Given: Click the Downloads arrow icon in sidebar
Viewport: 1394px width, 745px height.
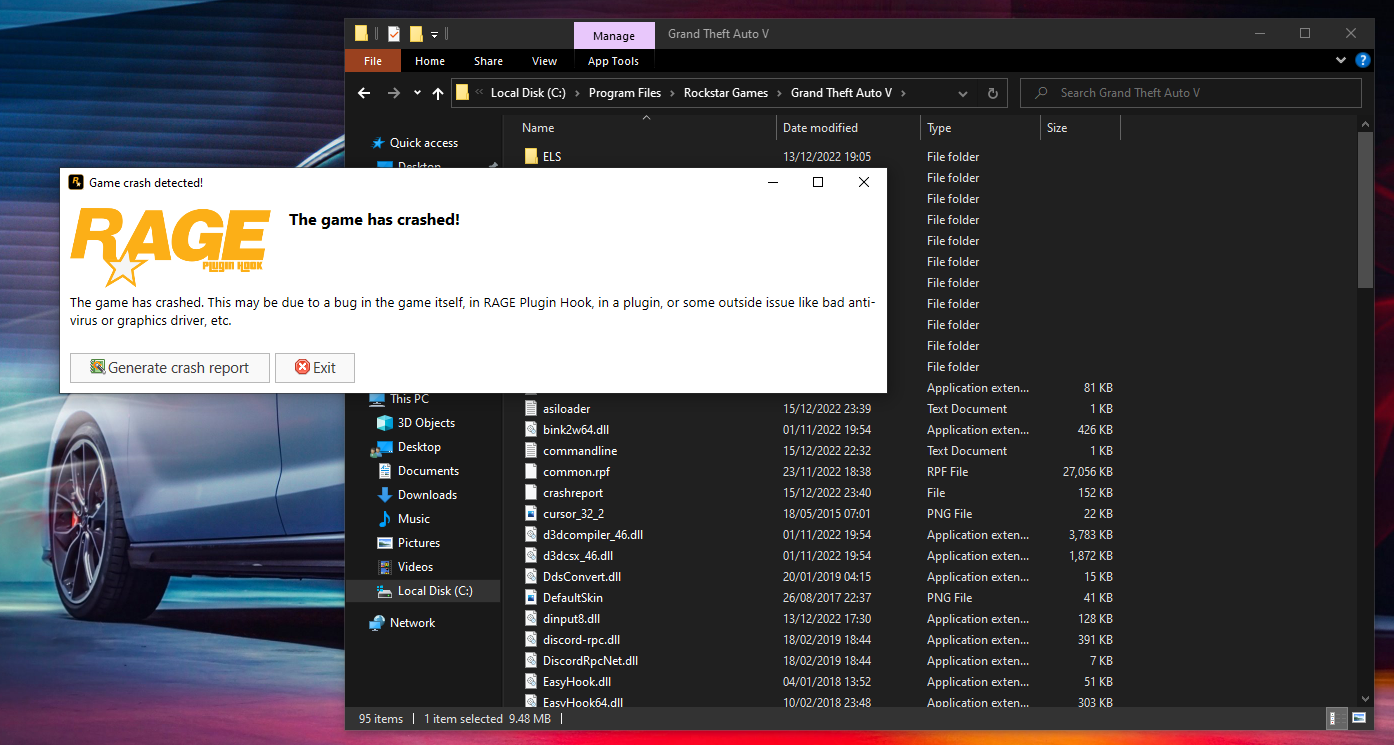Looking at the screenshot, I should click(x=385, y=495).
